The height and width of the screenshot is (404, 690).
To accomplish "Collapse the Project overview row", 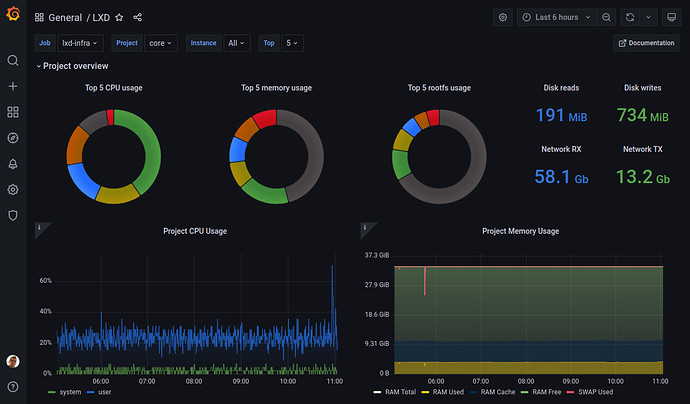I will [x=72, y=66].
